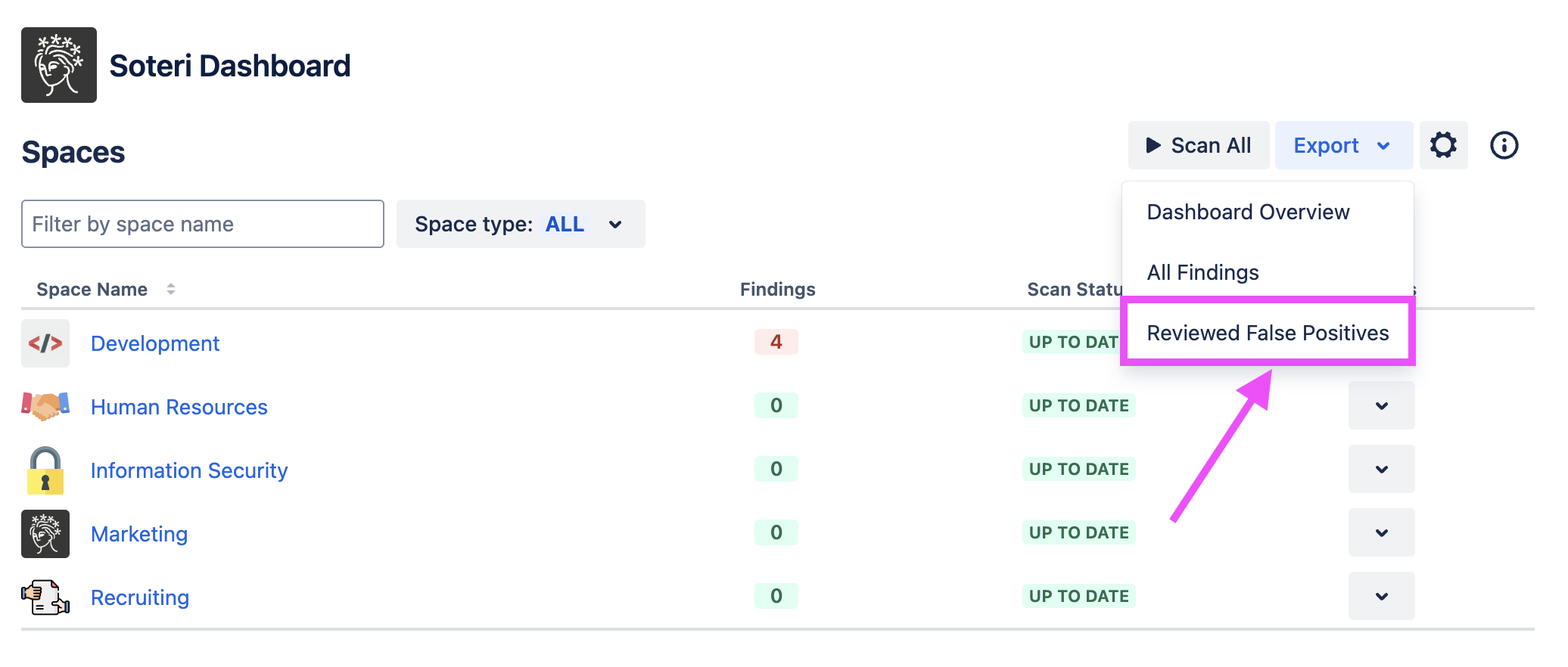Screen dimensions: 1568x667
Task: Click the Development space code icon
Action: [45, 343]
